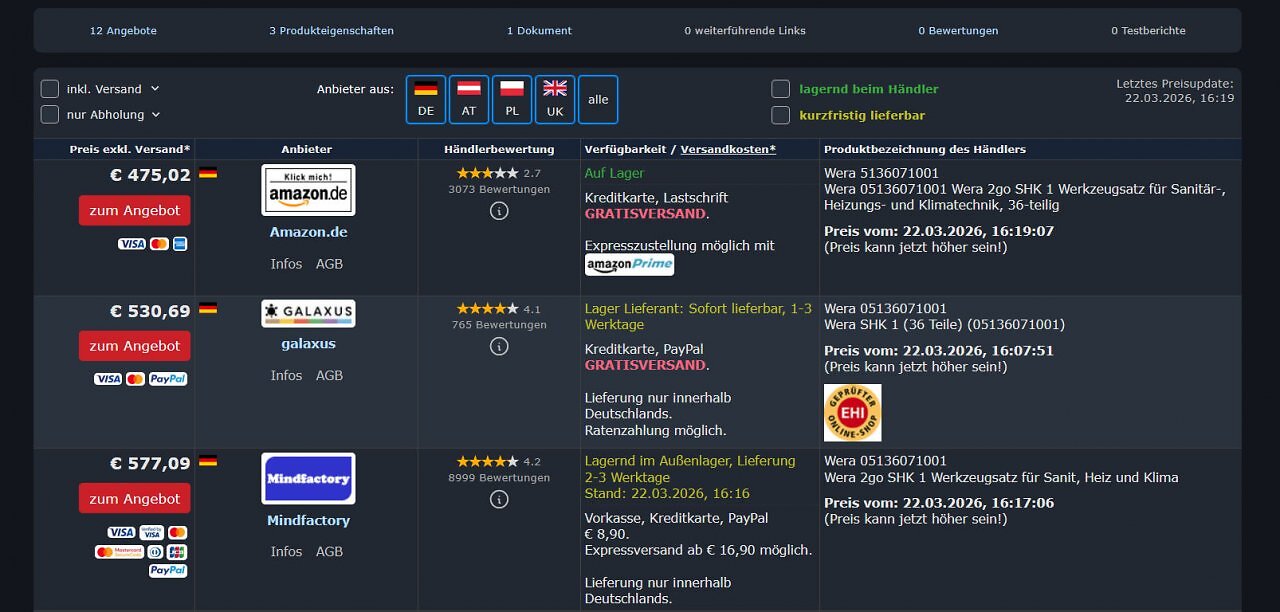Click the € 530,69 price
The image size is (1280, 612).
coord(150,311)
